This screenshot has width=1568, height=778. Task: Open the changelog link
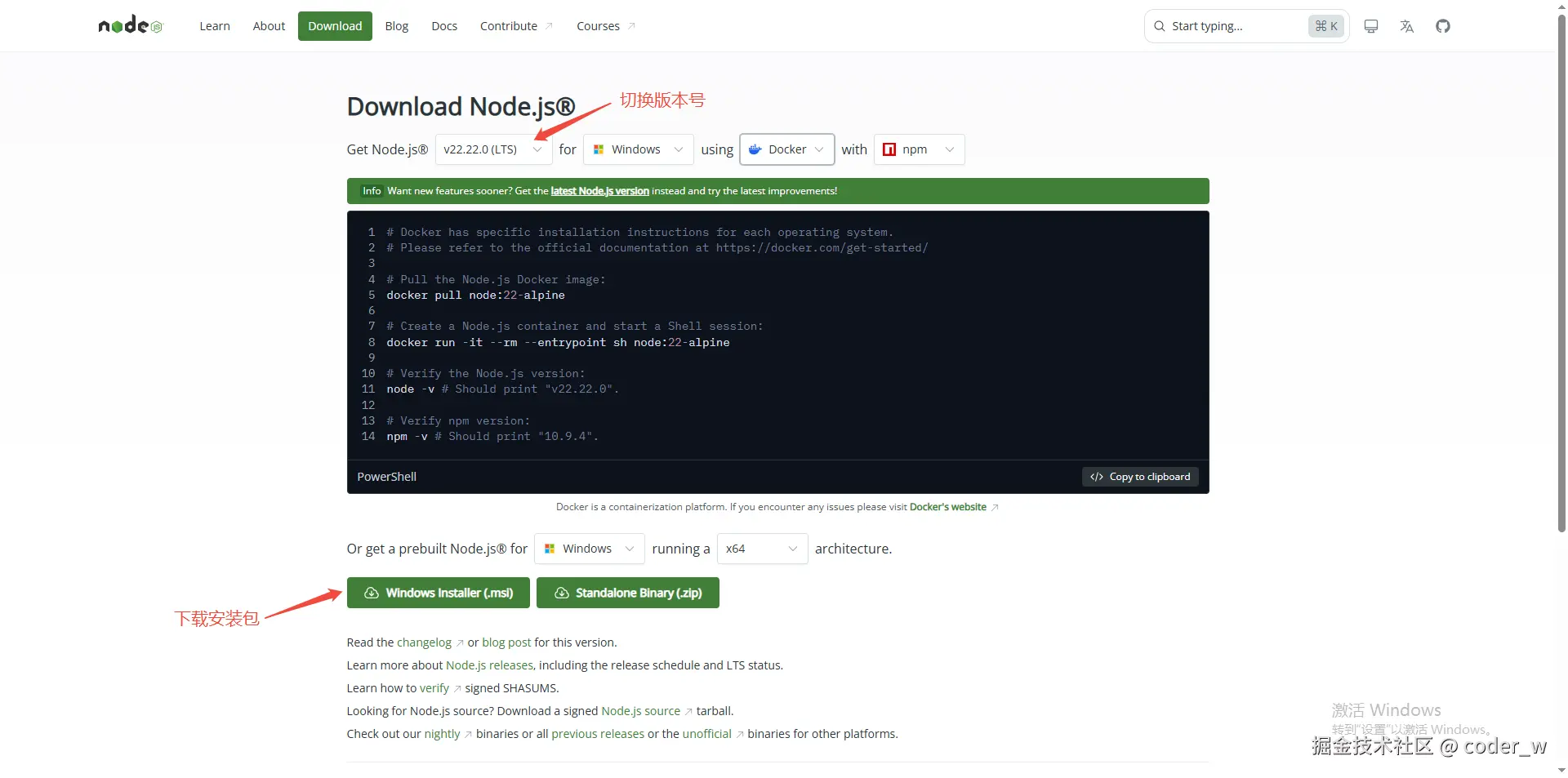(424, 642)
